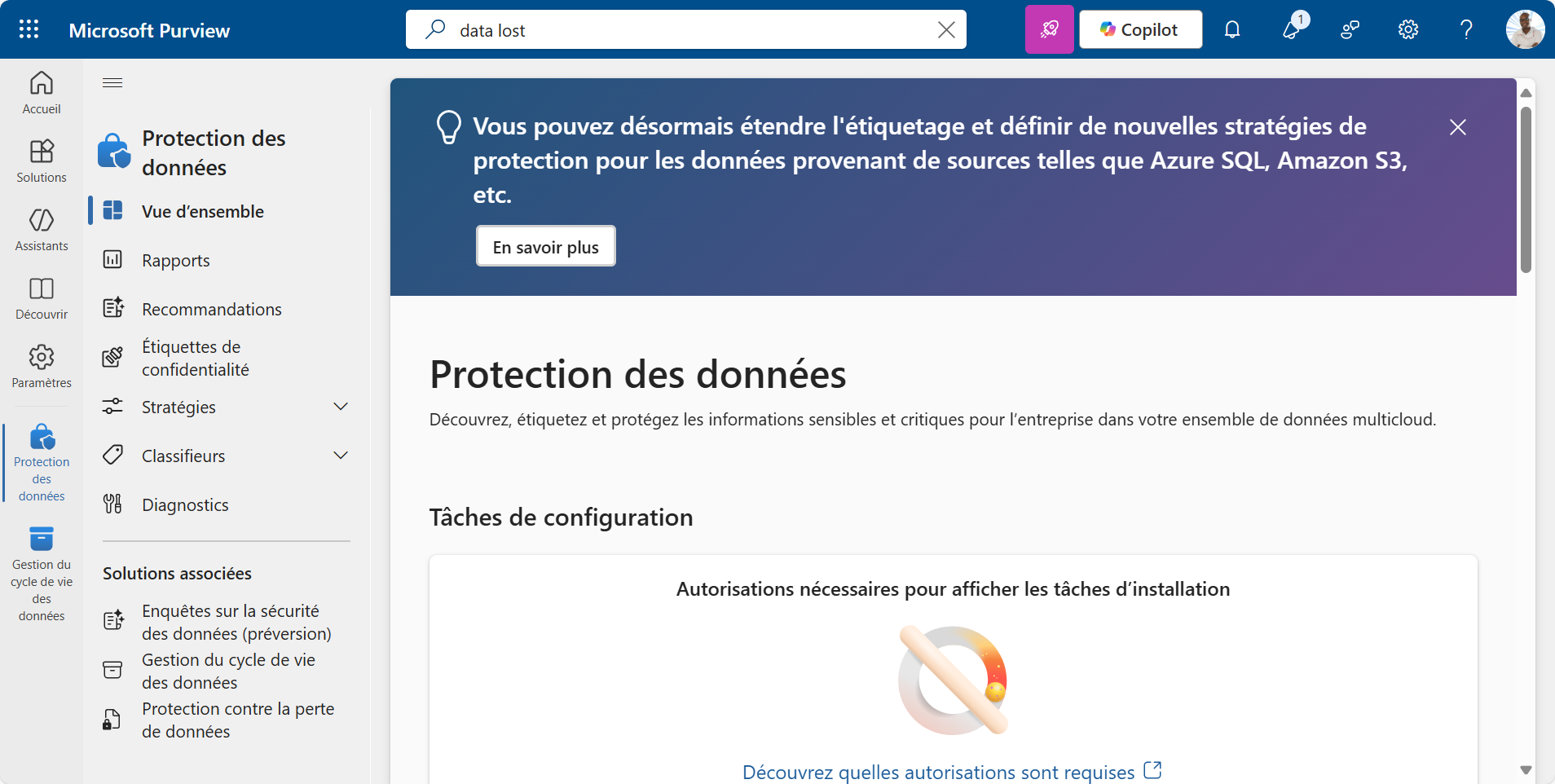
Task: Expand the Stratégies chevron
Action: point(341,407)
